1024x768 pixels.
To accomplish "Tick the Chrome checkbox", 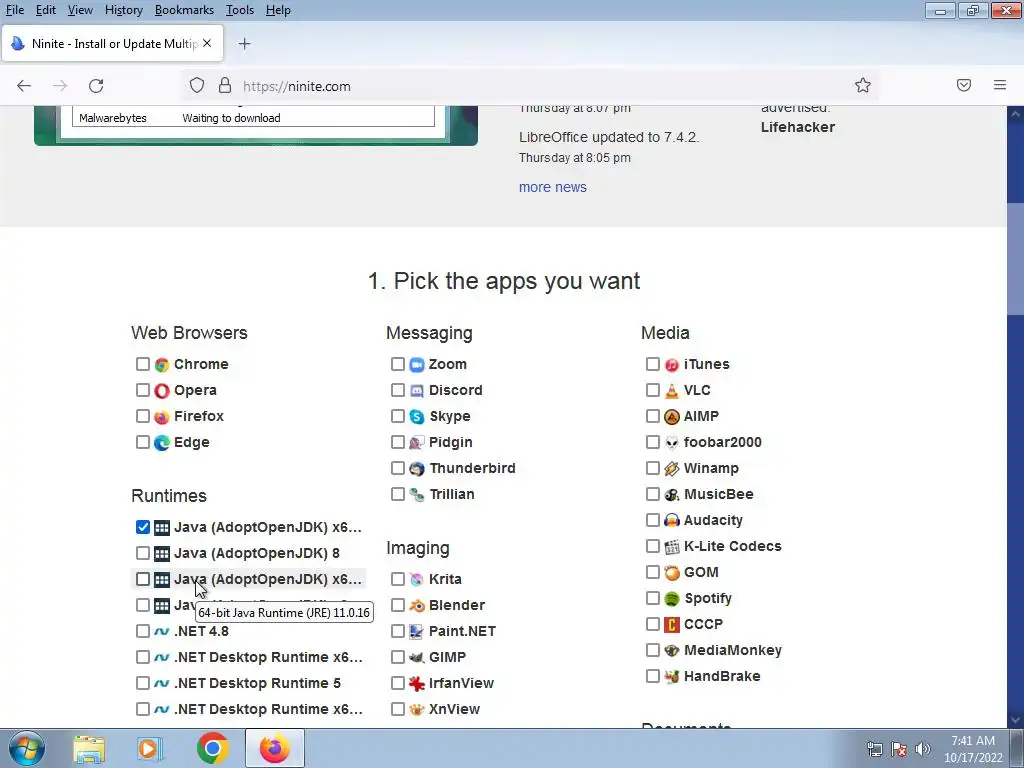I will tap(143, 364).
